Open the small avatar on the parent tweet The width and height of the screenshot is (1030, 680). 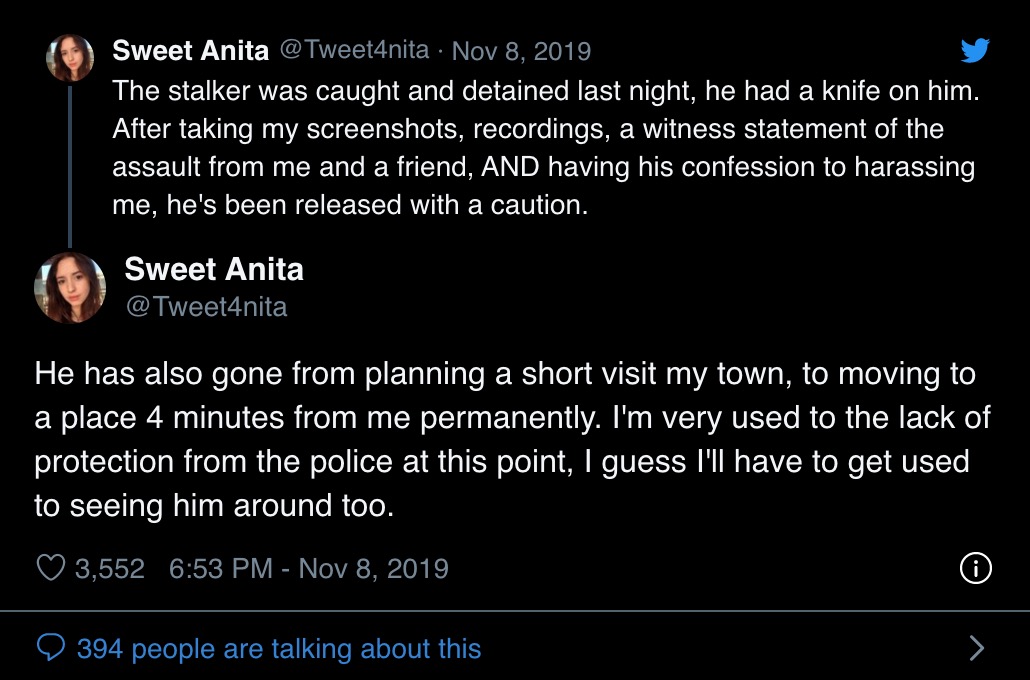(70, 58)
